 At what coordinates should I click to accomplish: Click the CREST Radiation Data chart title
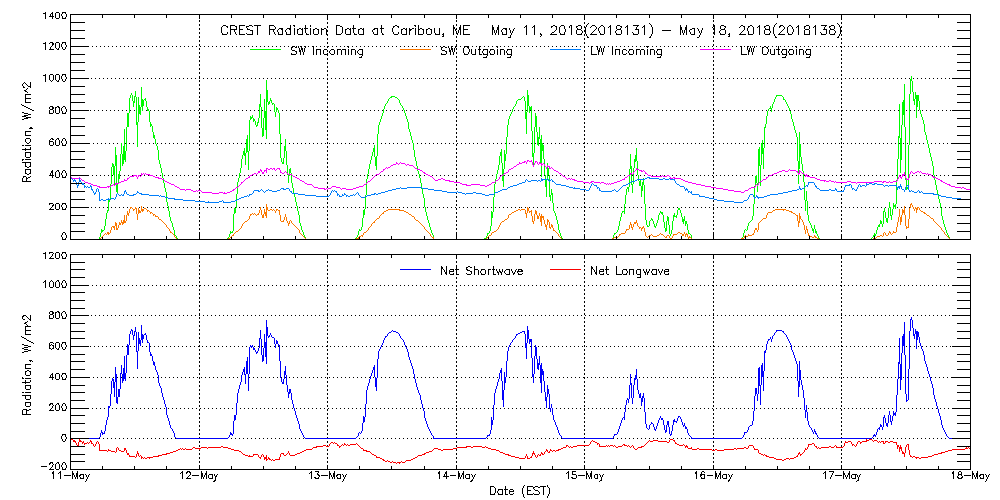click(x=531, y=31)
